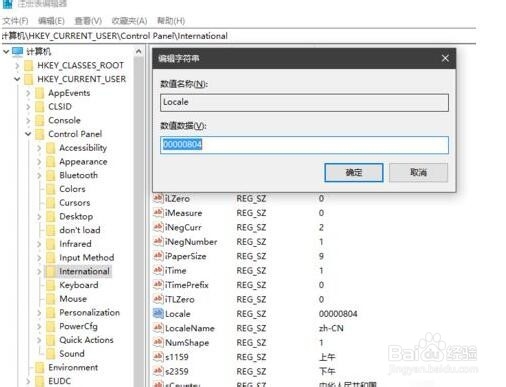Image resolution: width=506 pixels, height=387 pixels.
Task: Click the 确定 button in the dialog
Action: click(x=354, y=172)
